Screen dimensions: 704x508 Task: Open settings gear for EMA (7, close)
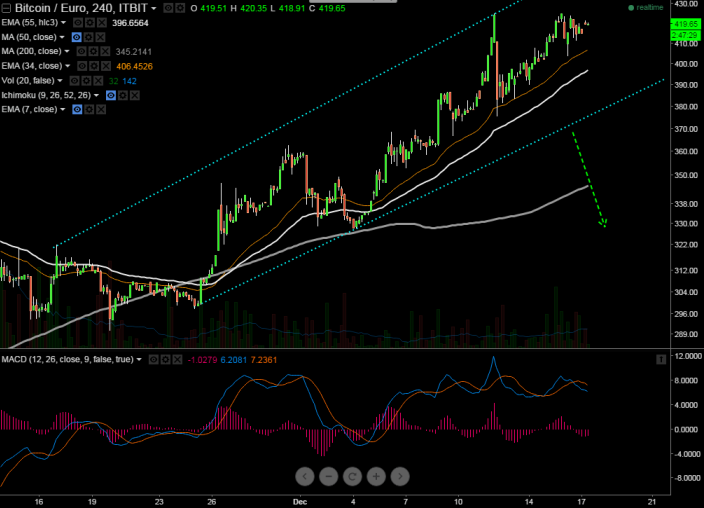[89, 109]
